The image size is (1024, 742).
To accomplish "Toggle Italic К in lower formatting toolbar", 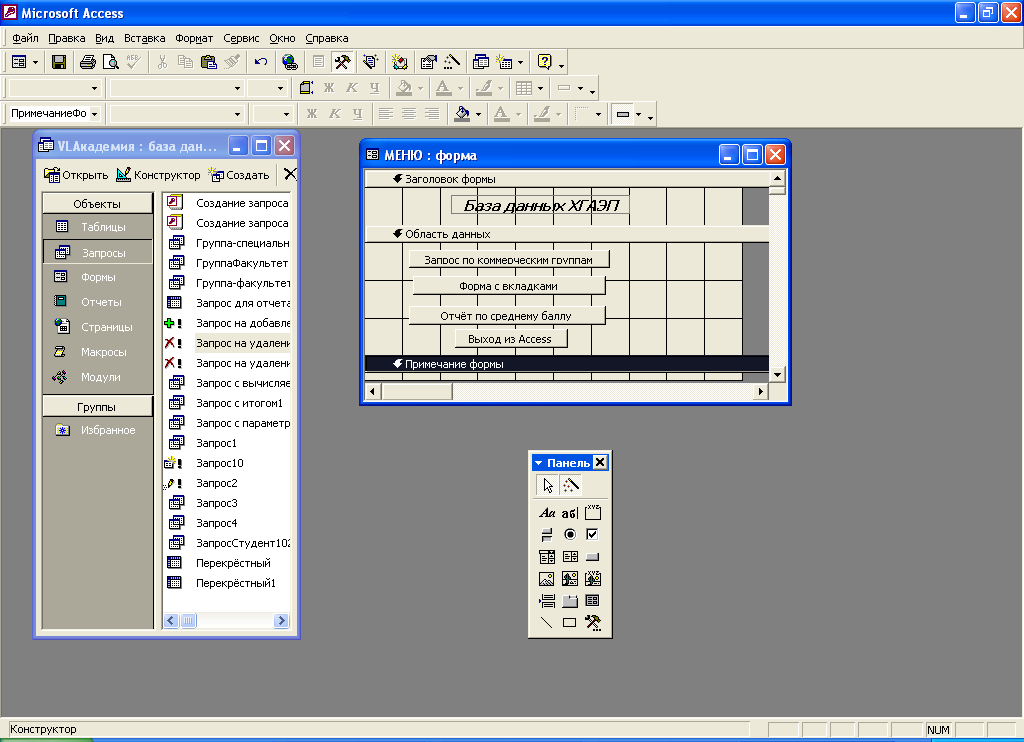I will (x=335, y=114).
